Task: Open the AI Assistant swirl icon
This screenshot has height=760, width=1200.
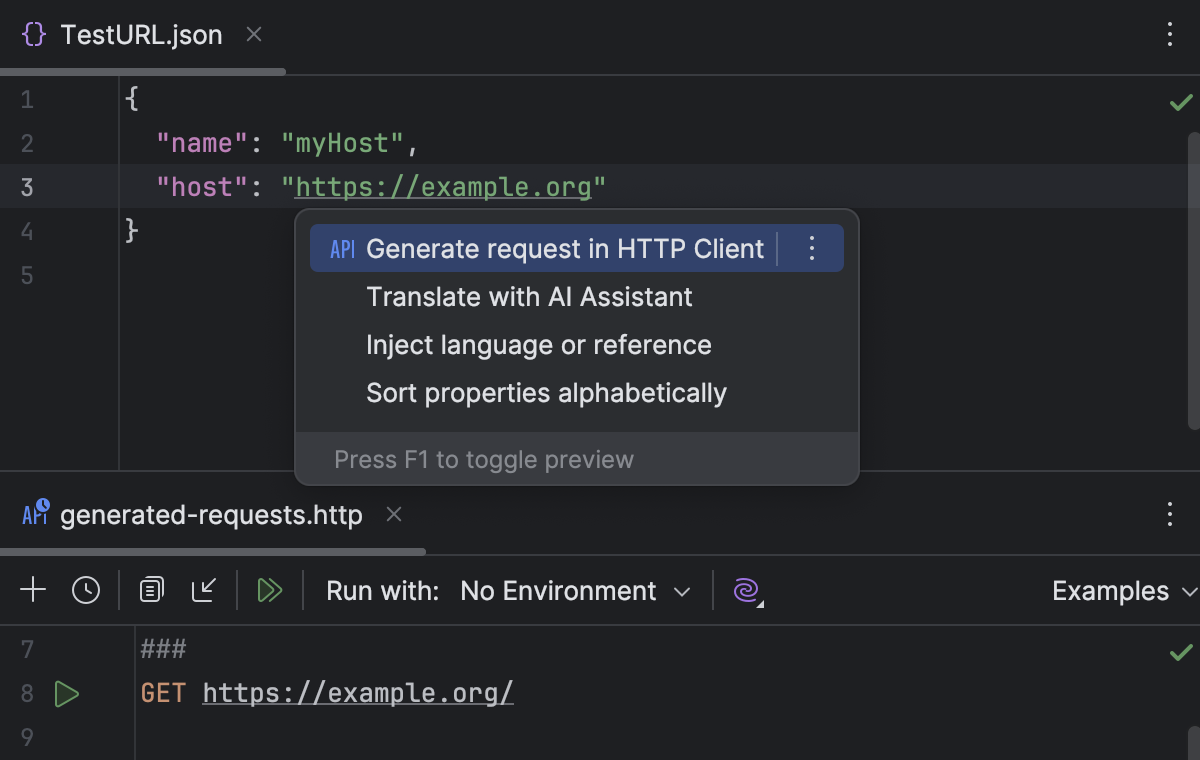Action: [745, 590]
